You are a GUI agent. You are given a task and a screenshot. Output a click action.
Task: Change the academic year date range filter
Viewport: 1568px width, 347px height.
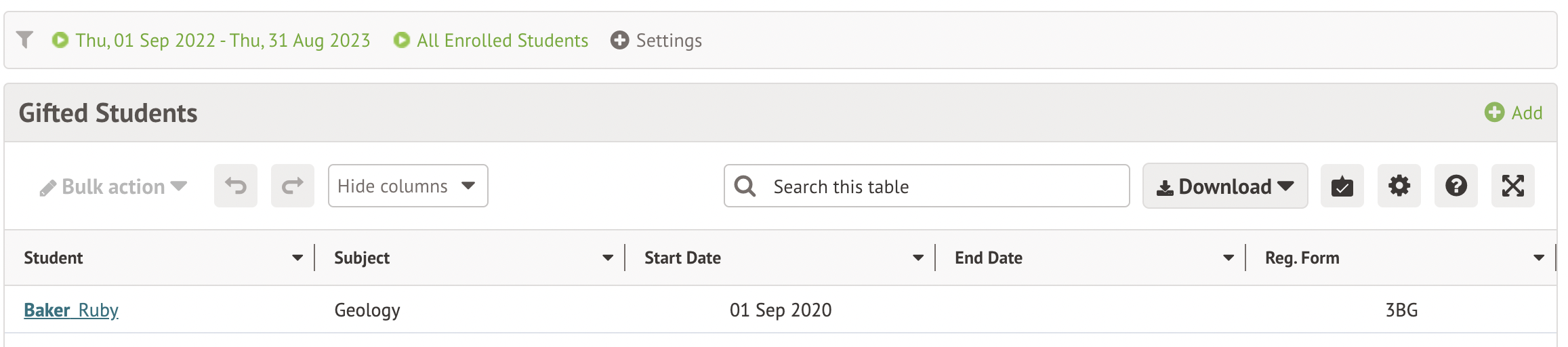pyautogui.click(x=222, y=41)
